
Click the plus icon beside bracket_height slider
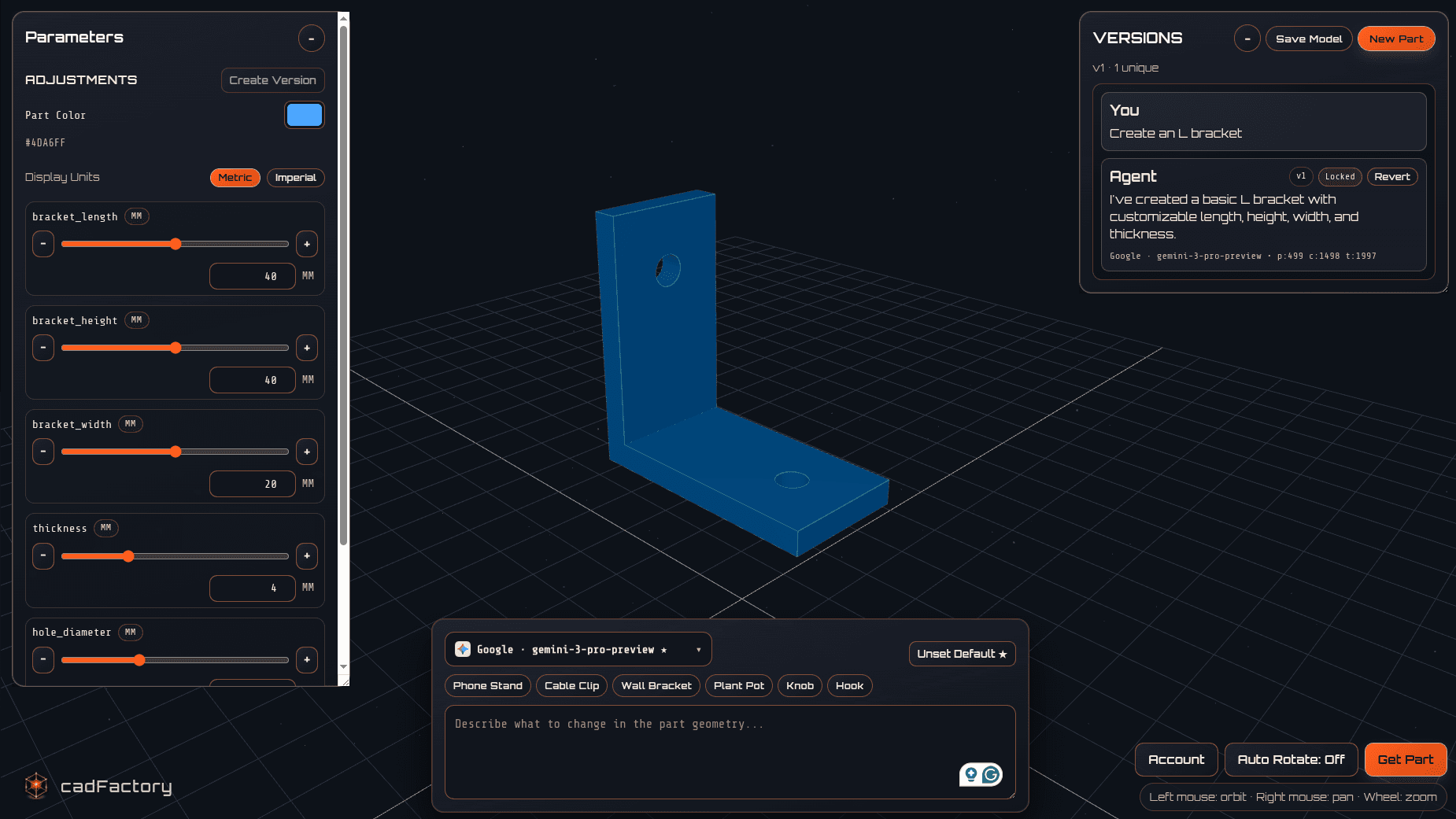(307, 347)
